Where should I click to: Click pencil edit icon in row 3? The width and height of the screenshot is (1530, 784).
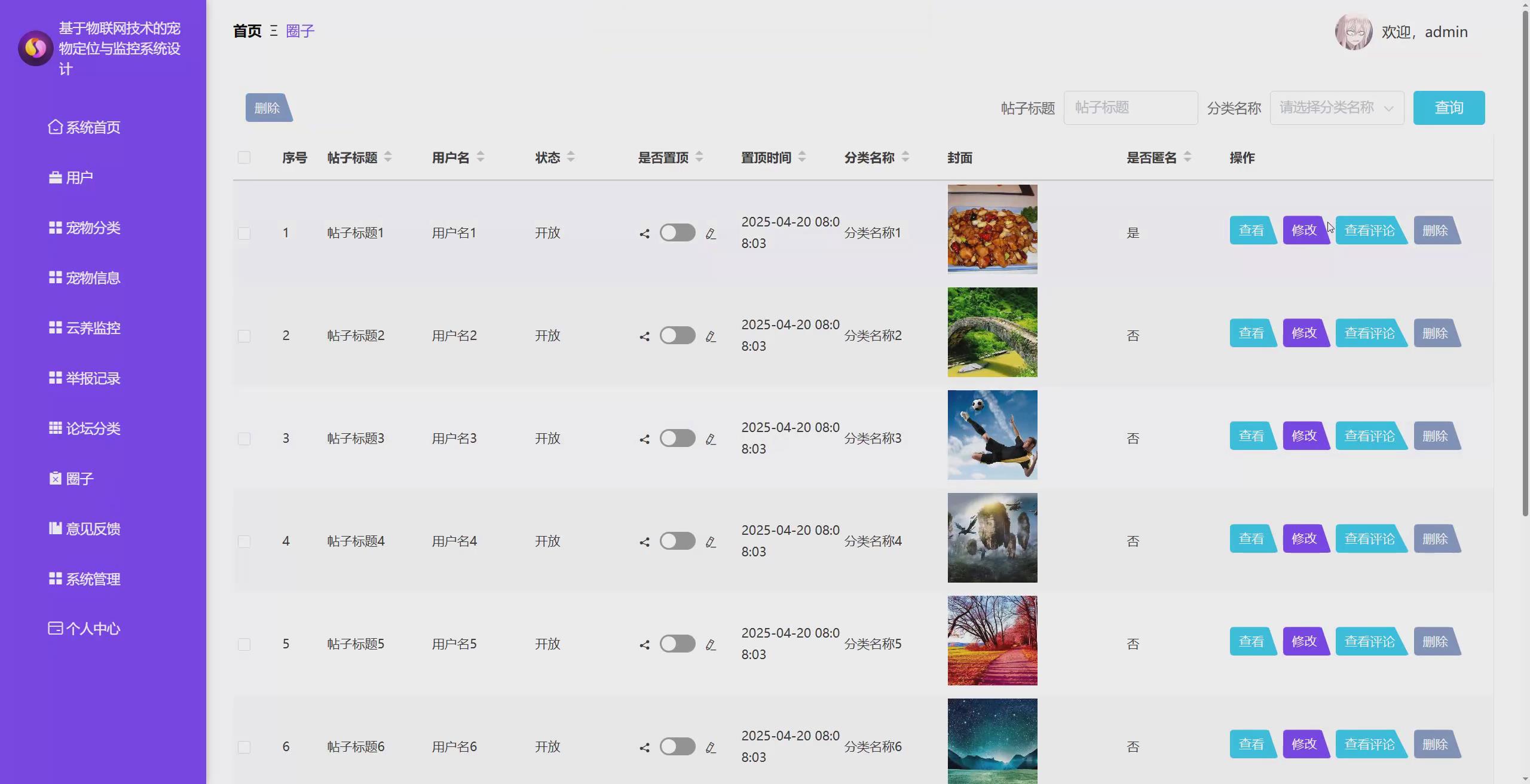click(711, 439)
